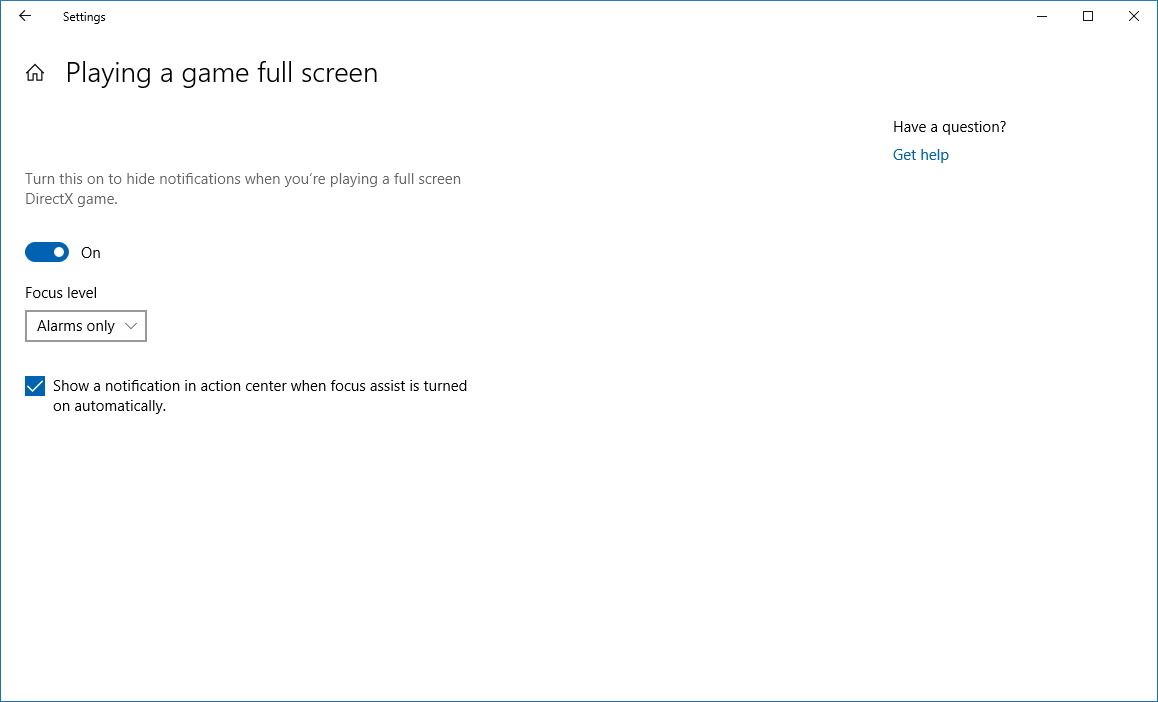Uncheck the action center notification checkbox
The image size is (1158, 702).
pyautogui.click(x=34, y=385)
